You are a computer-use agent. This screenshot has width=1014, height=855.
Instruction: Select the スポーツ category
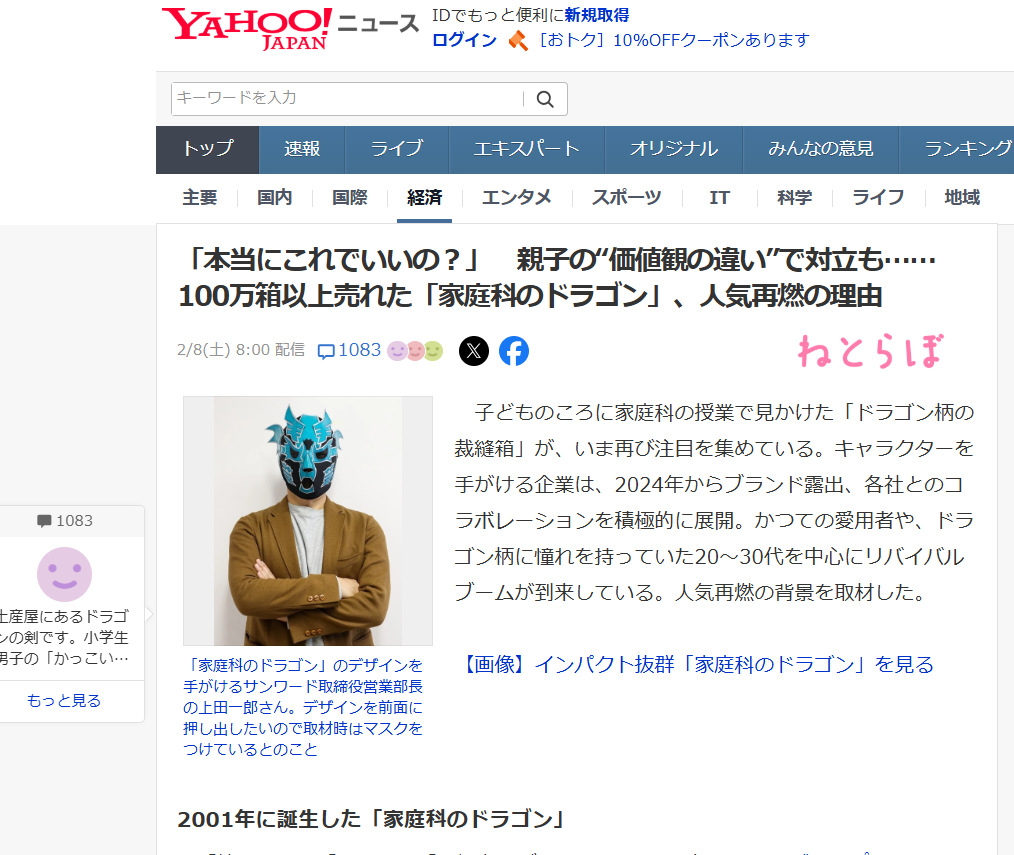626,197
